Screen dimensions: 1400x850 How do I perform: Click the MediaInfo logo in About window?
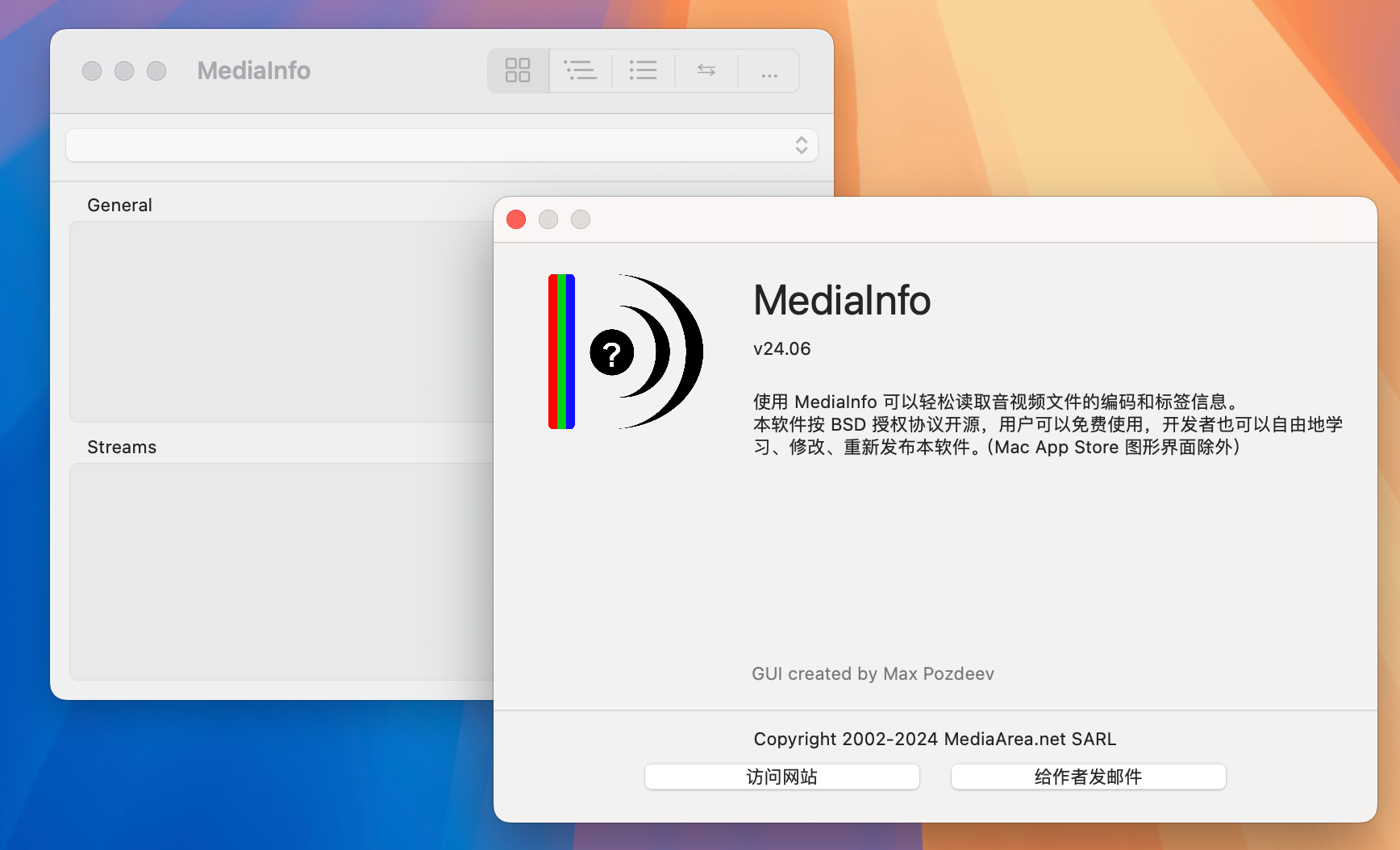626,352
